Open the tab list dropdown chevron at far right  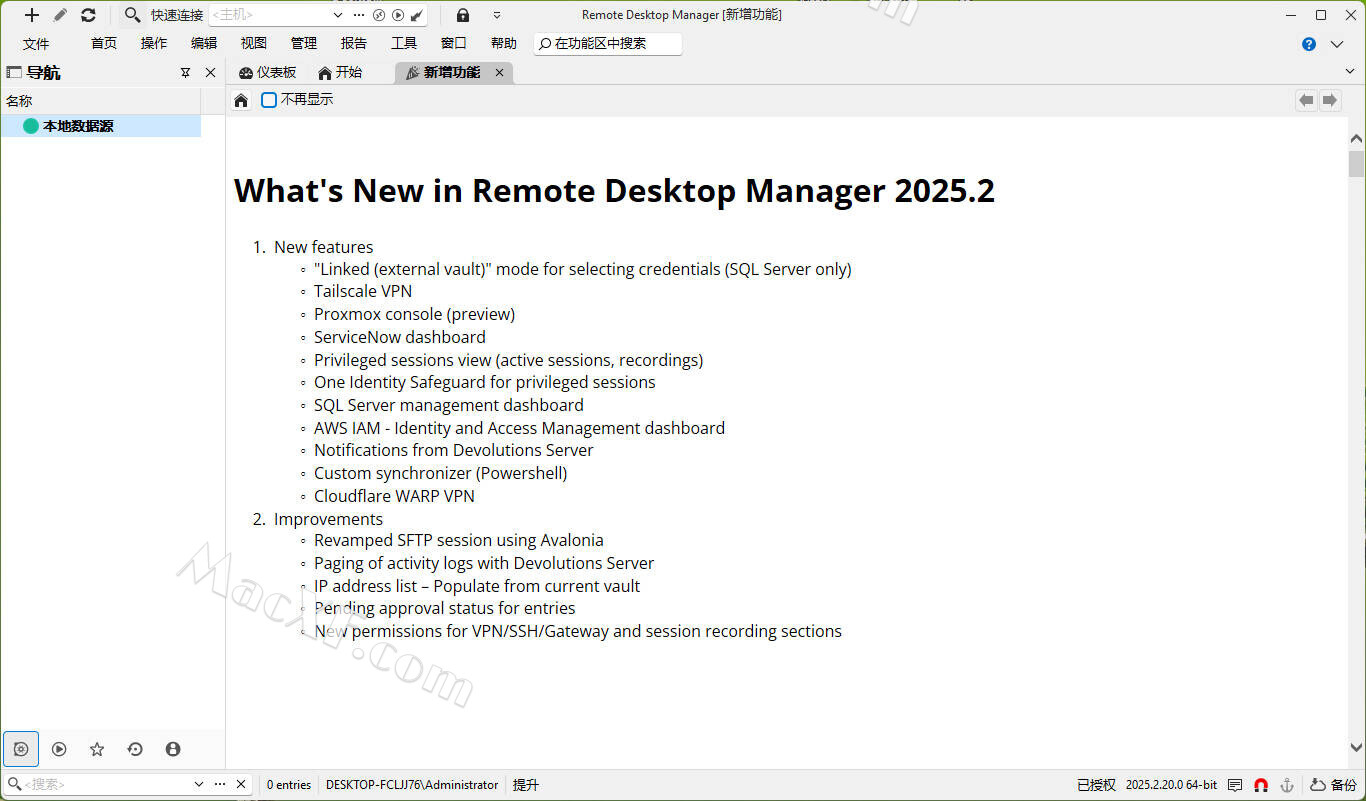(1350, 72)
